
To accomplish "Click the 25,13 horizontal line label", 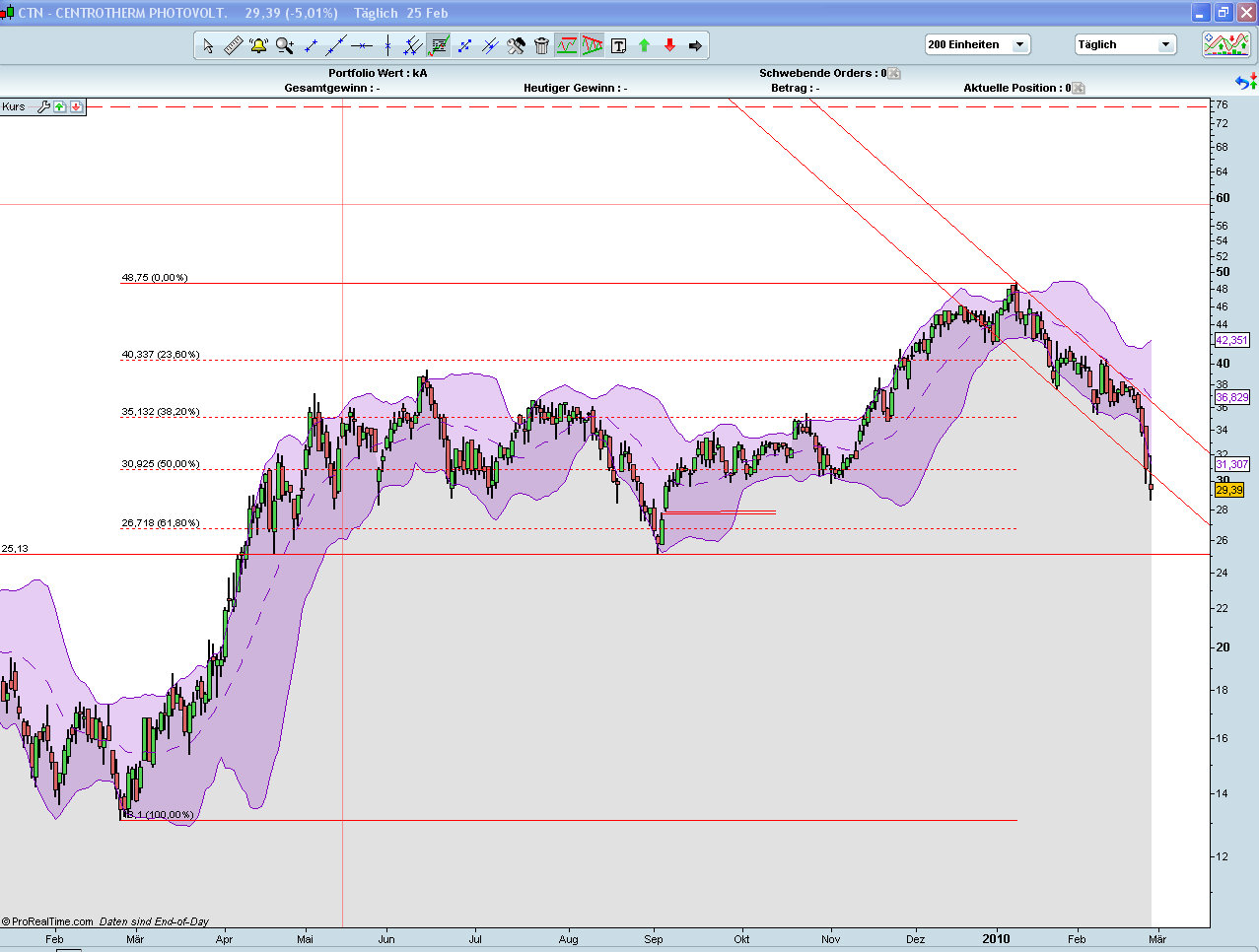I will tap(15, 548).
